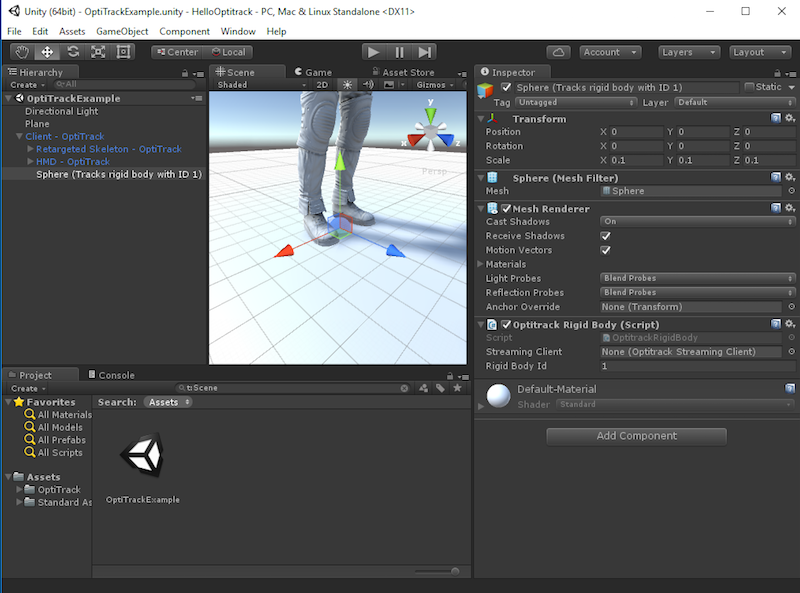Viewport: 800px width, 593px height.
Task: Click the scene orientation gizmo's green Y cone
Action: (431, 115)
